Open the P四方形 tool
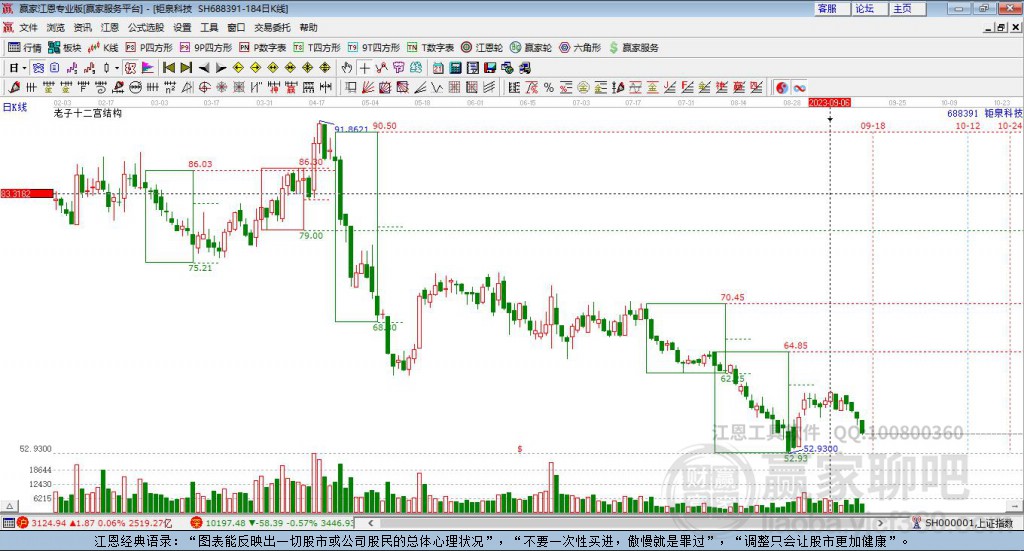The width and height of the screenshot is (1024, 551). pyautogui.click(x=149, y=48)
